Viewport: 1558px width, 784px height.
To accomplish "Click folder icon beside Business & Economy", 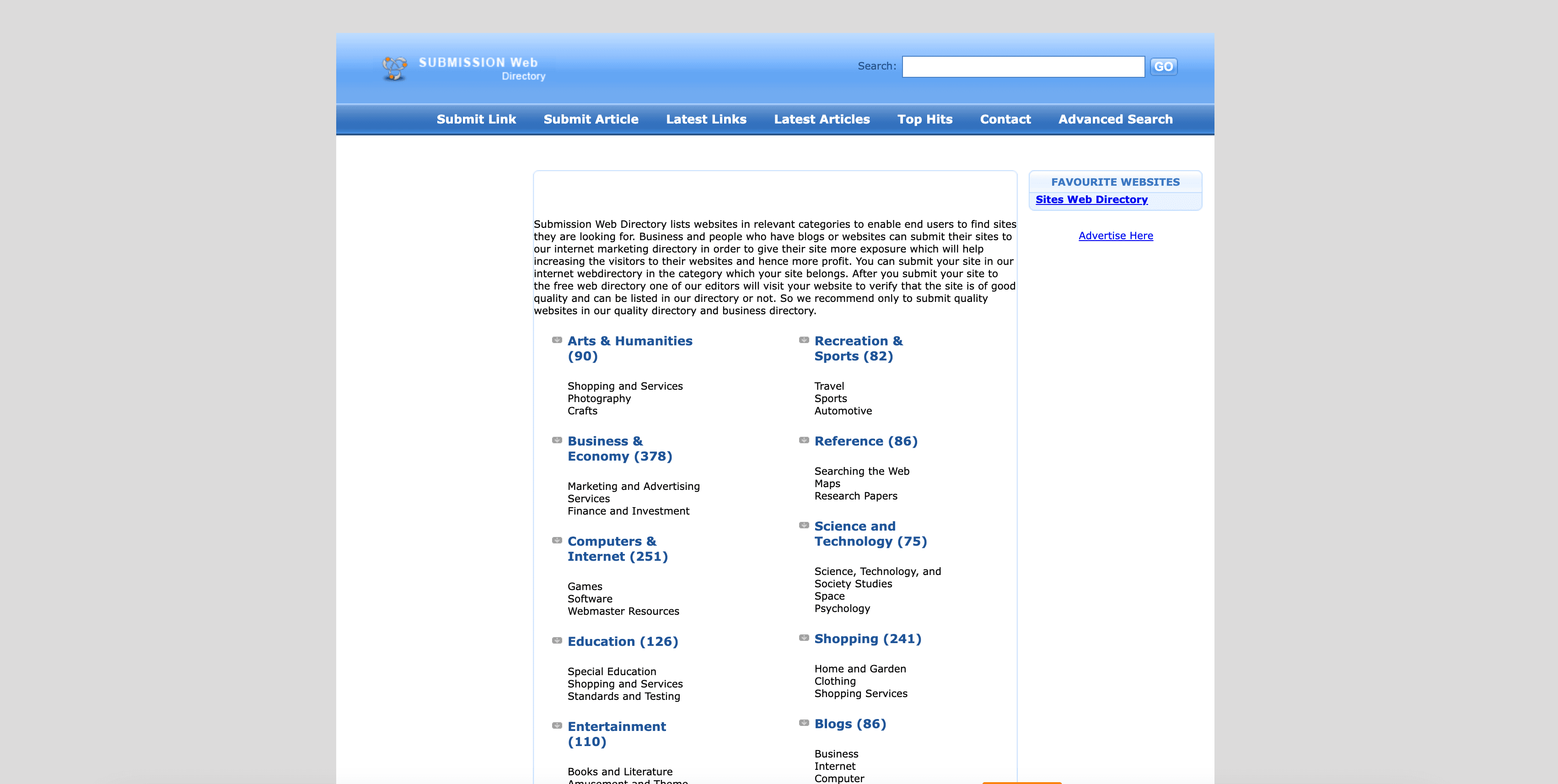I will 557,440.
